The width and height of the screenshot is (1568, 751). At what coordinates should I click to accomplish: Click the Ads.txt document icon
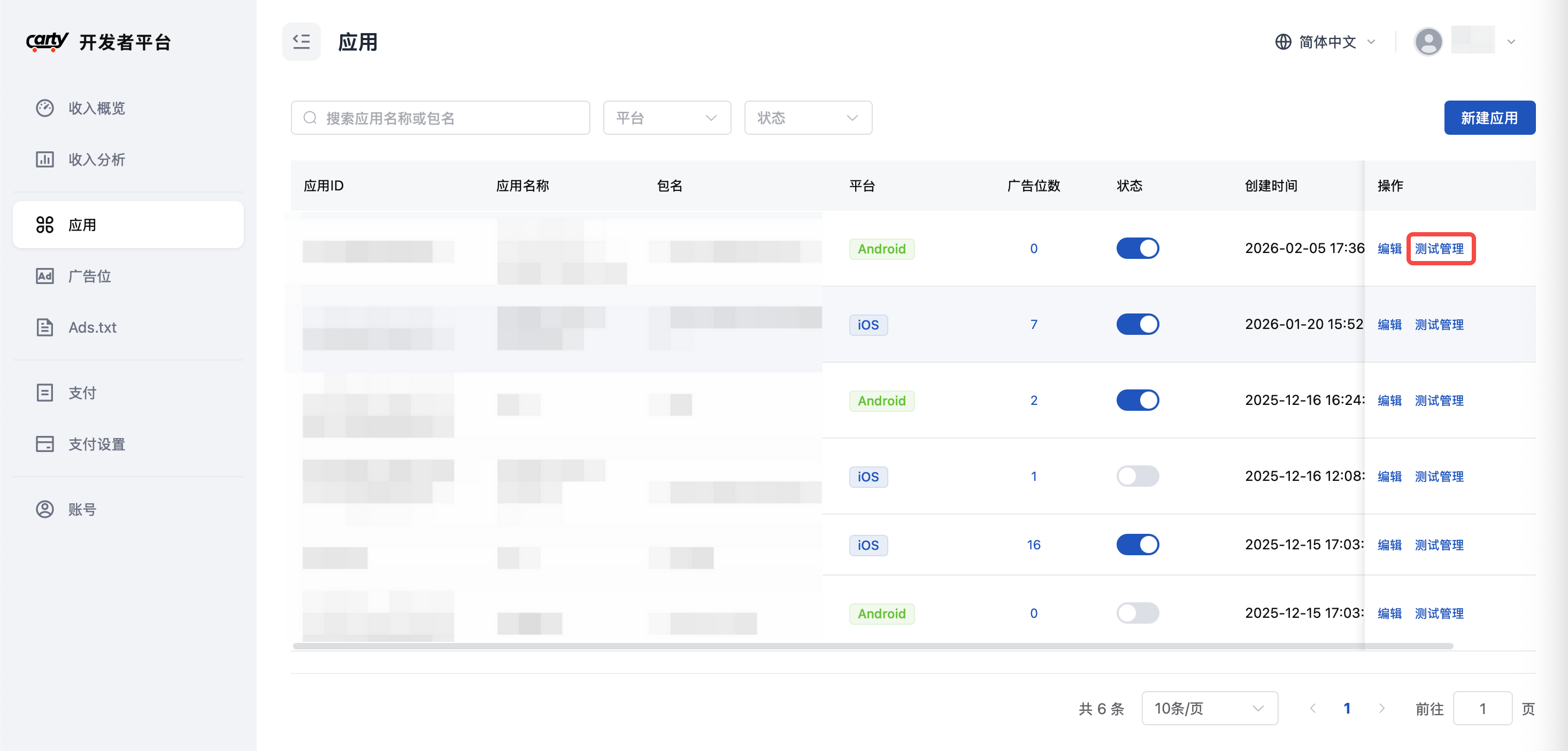point(44,327)
